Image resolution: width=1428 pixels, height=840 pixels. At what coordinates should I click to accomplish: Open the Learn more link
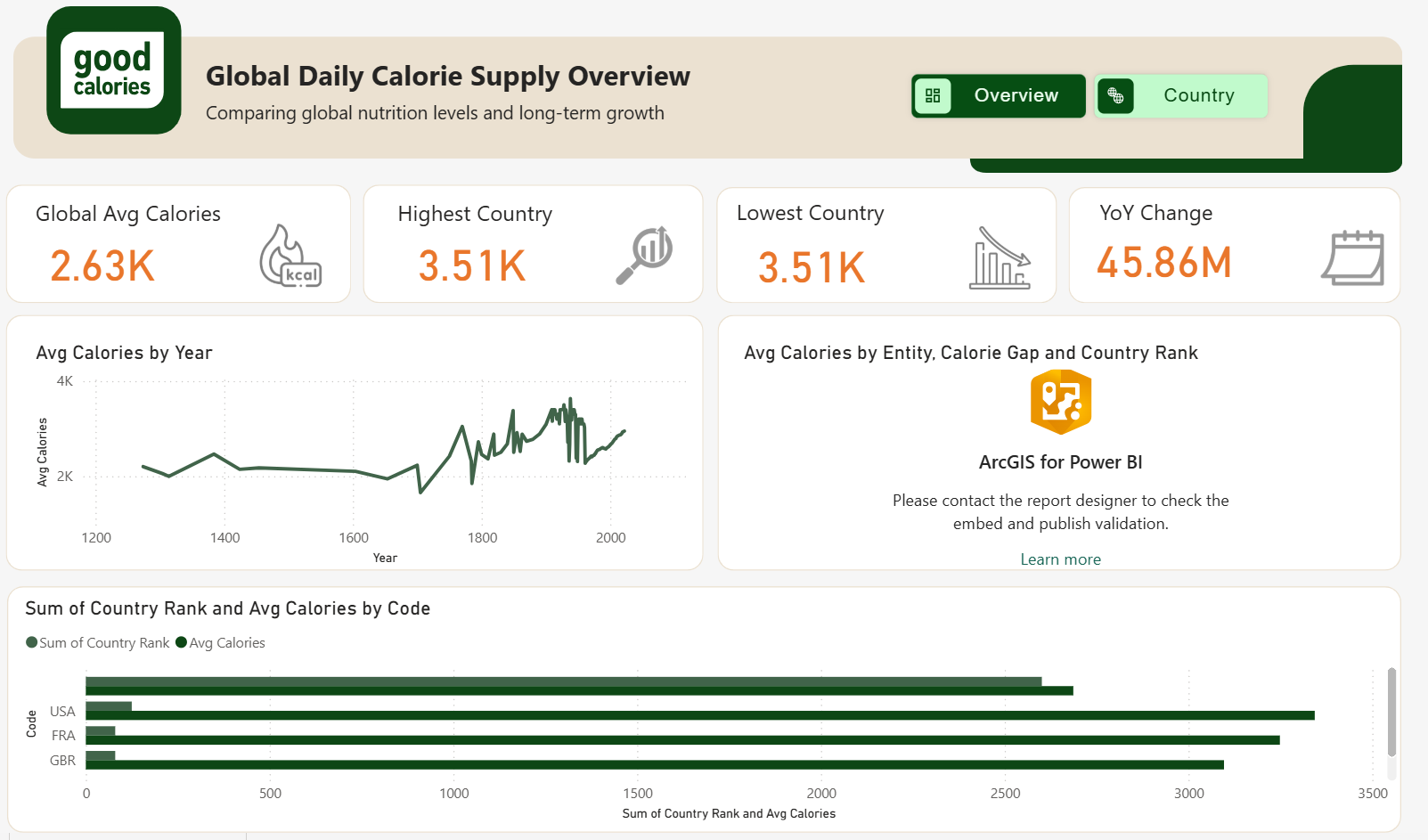point(1060,559)
